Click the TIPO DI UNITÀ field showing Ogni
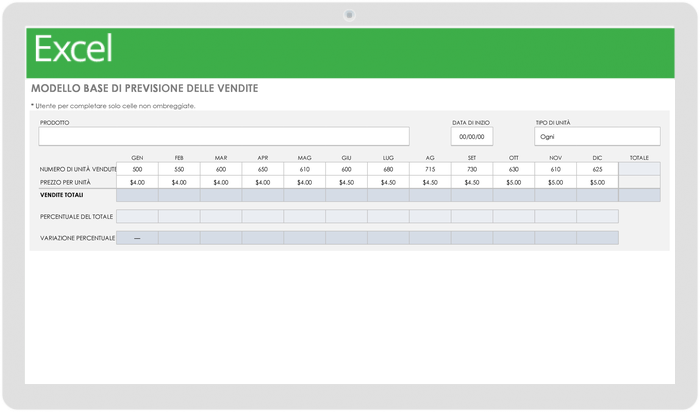Image resolution: width=700 pixels, height=412 pixels. [597, 137]
